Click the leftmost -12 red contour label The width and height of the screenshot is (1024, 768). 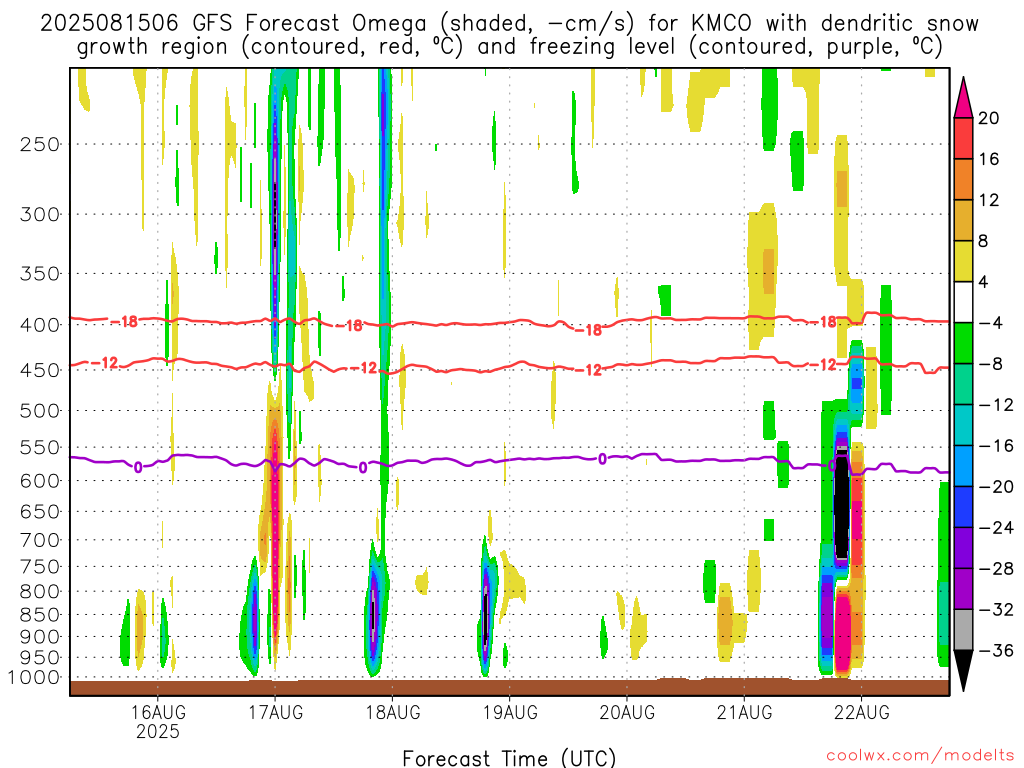tap(104, 362)
